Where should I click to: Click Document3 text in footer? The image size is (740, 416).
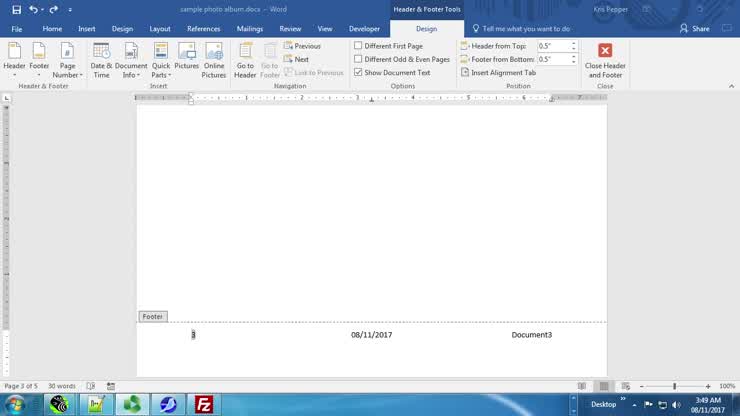coord(531,334)
